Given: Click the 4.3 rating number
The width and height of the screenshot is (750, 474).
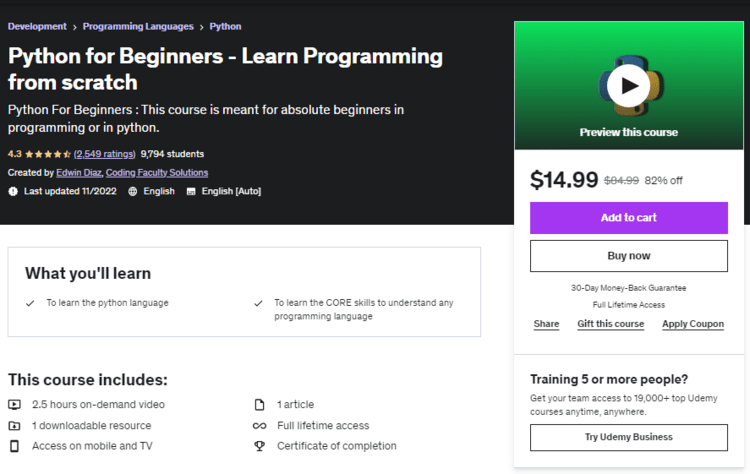Looking at the screenshot, I should (x=15, y=154).
